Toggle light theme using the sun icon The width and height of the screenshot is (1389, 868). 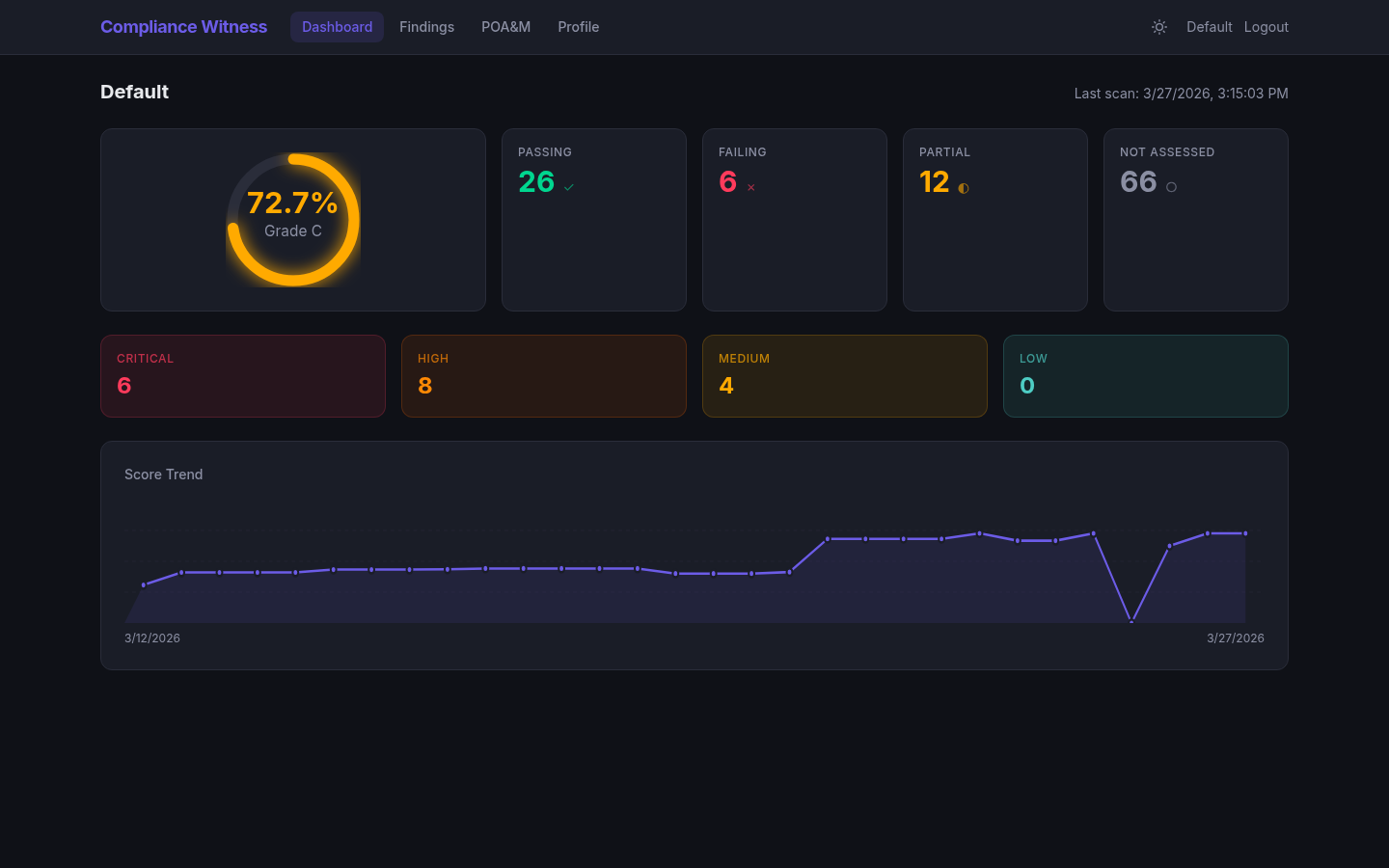tap(1158, 27)
